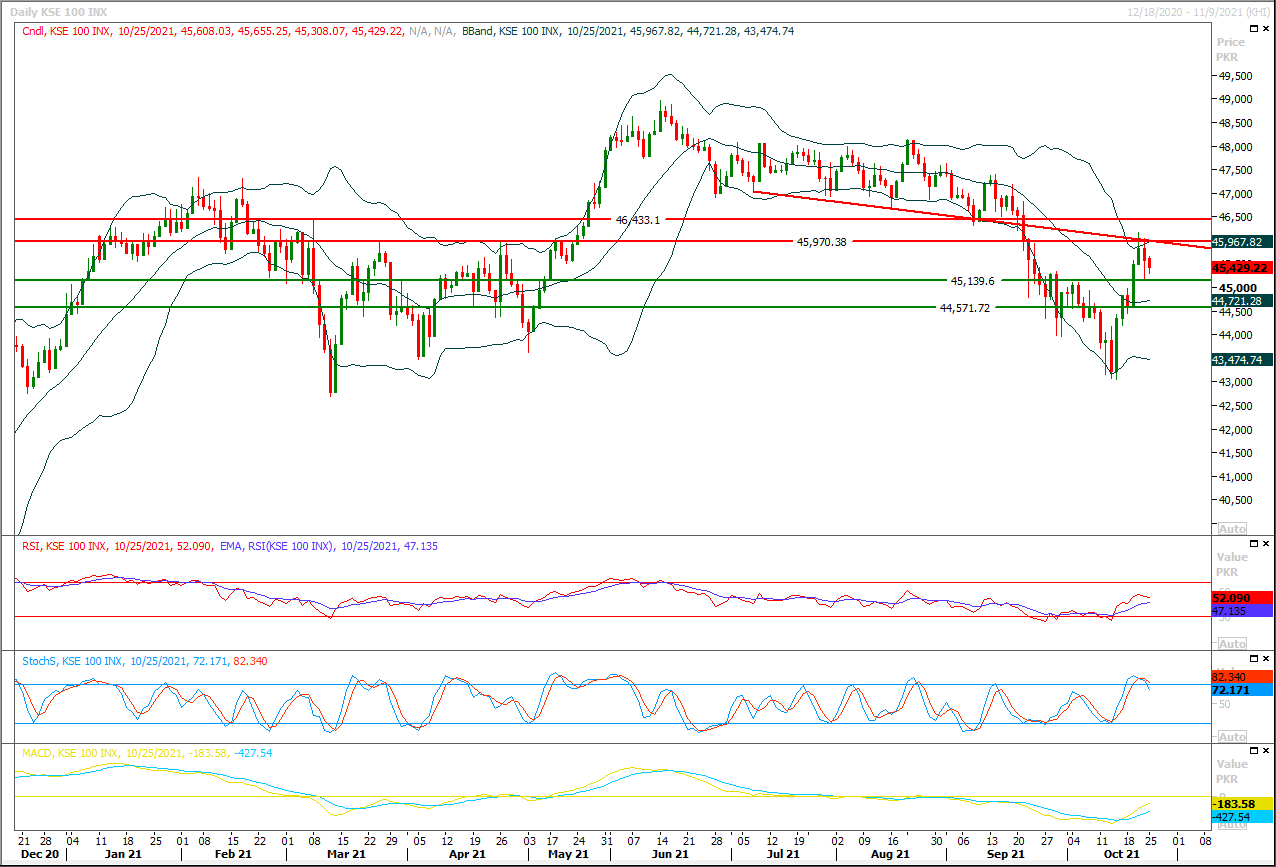1276x867 pixels.
Task: Click the 45,970.38 resistance line label
Action: pyautogui.click(x=821, y=241)
